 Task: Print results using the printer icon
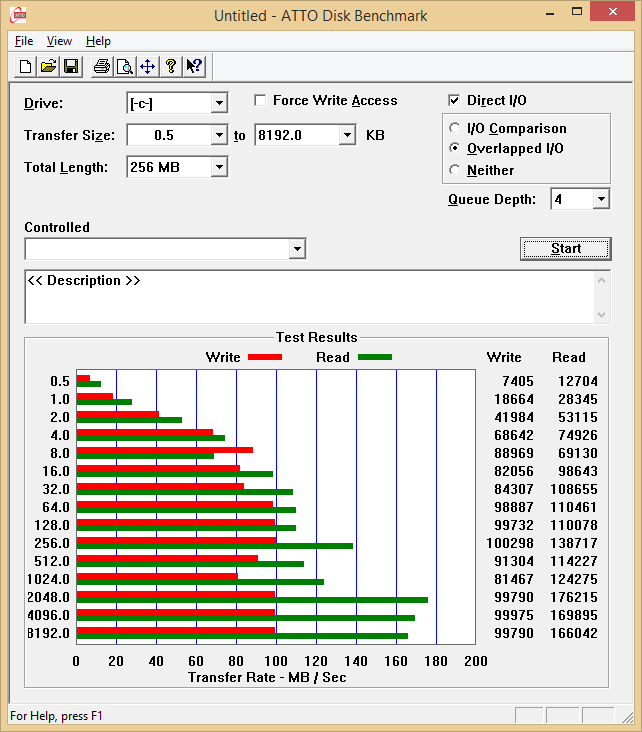click(x=102, y=66)
